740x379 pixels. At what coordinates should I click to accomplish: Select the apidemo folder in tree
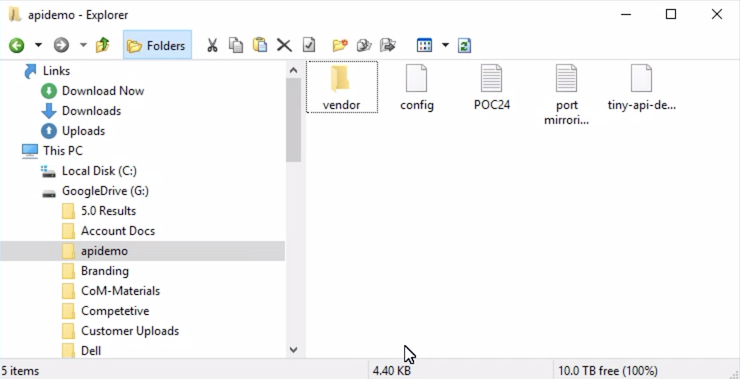tap(142, 251)
